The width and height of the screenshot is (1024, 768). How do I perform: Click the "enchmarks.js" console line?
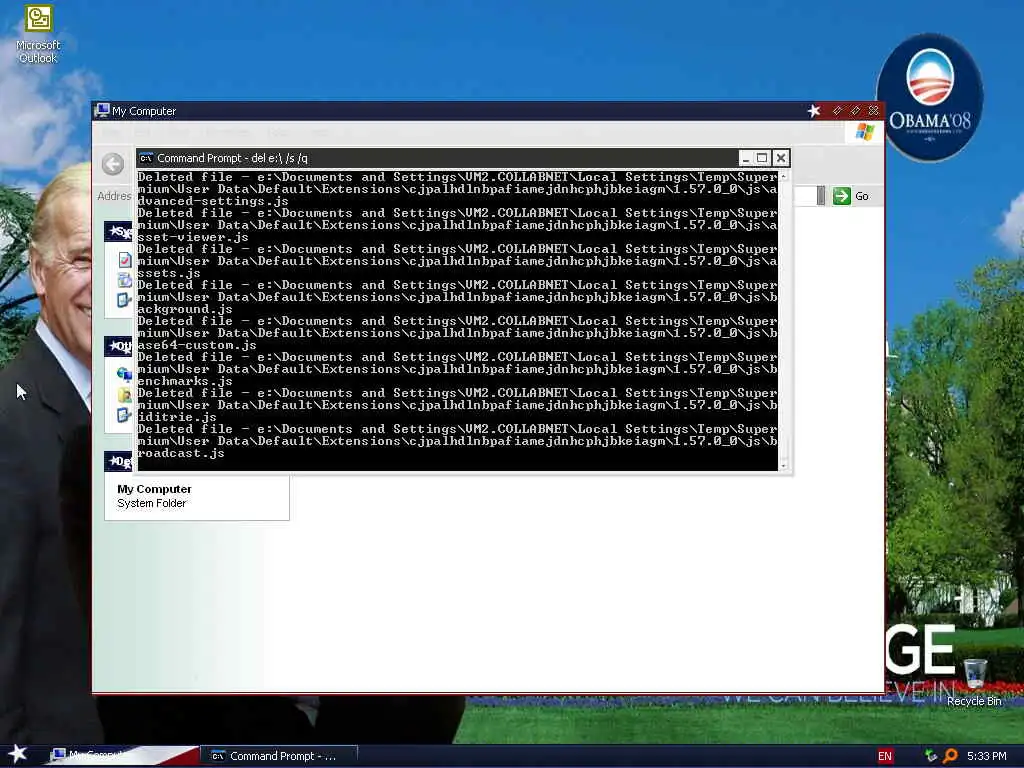185,381
